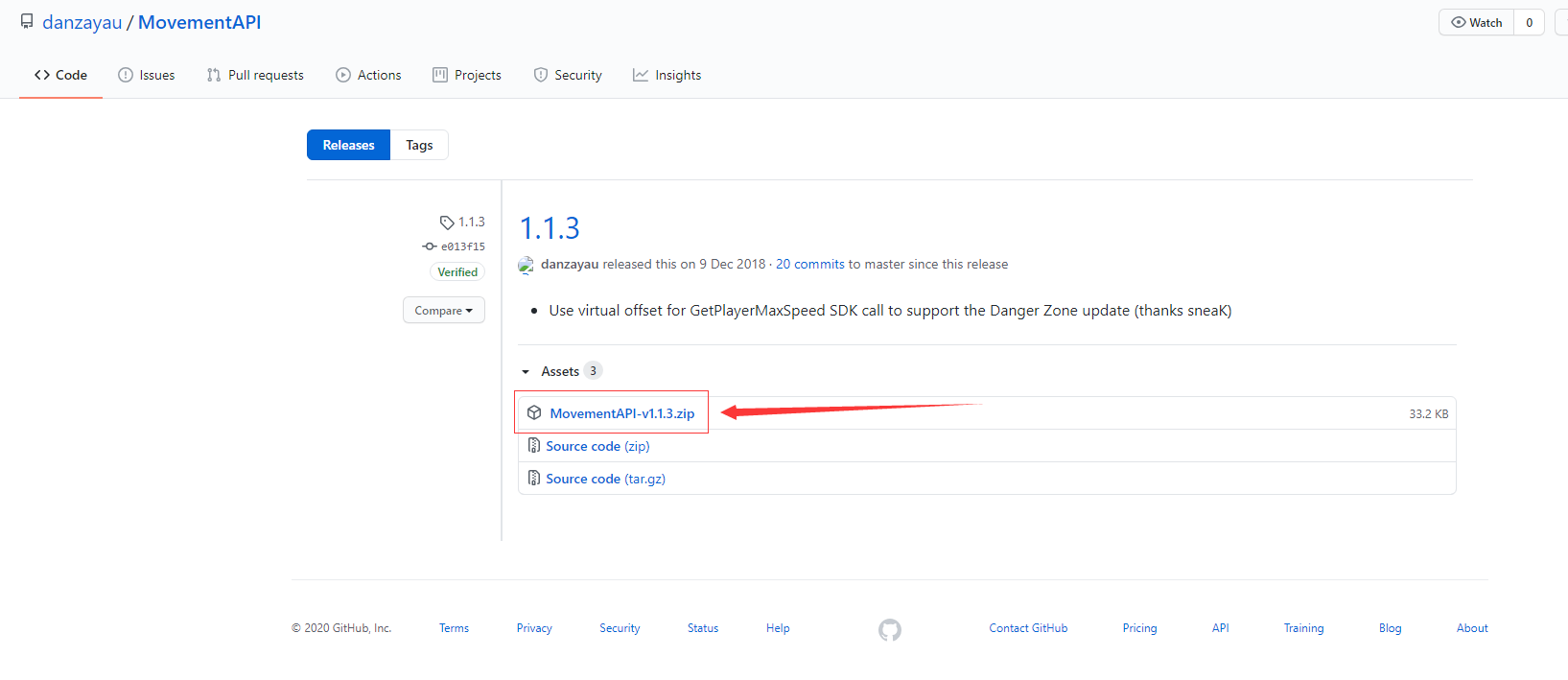Screen dimensions: 1568x680
Task: Open the Compare dropdown
Action: click(x=443, y=311)
